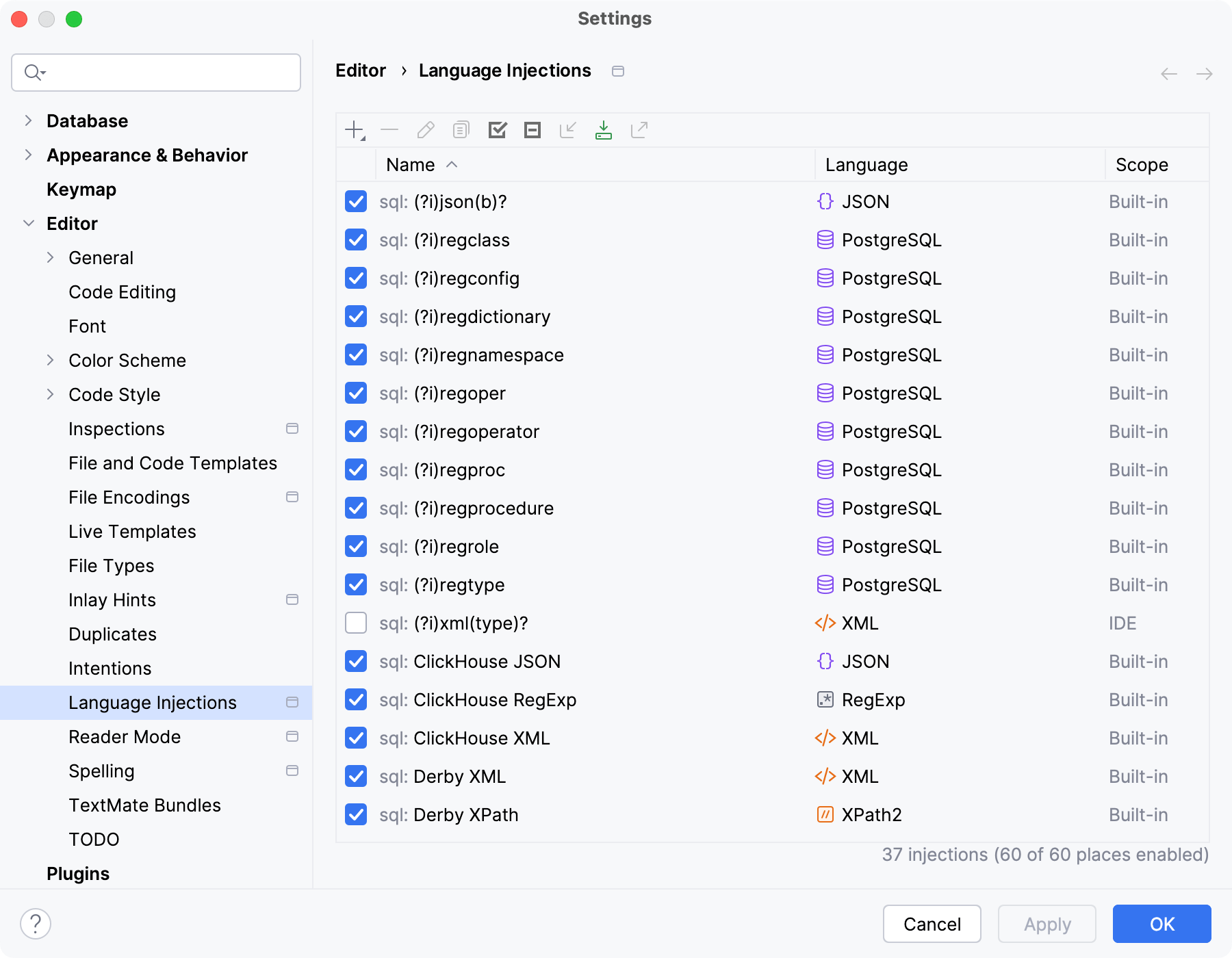Import injections using the green download icon
The height and width of the screenshot is (958, 1232).
(x=604, y=130)
